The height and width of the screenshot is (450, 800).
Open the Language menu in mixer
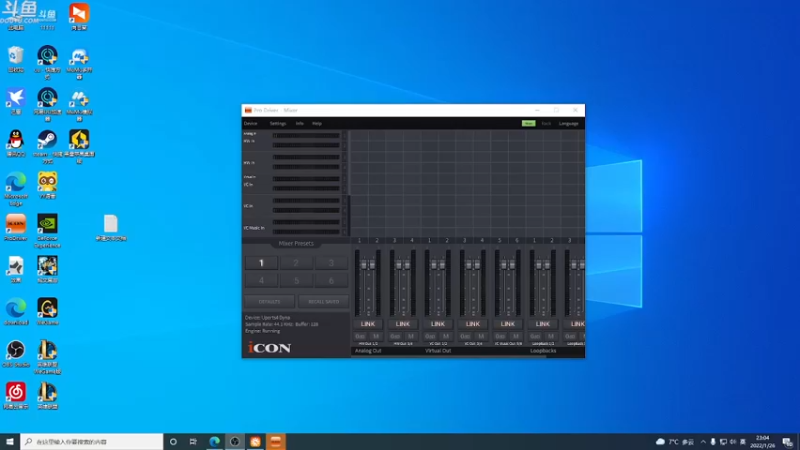pyautogui.click(x=568, y=123)
